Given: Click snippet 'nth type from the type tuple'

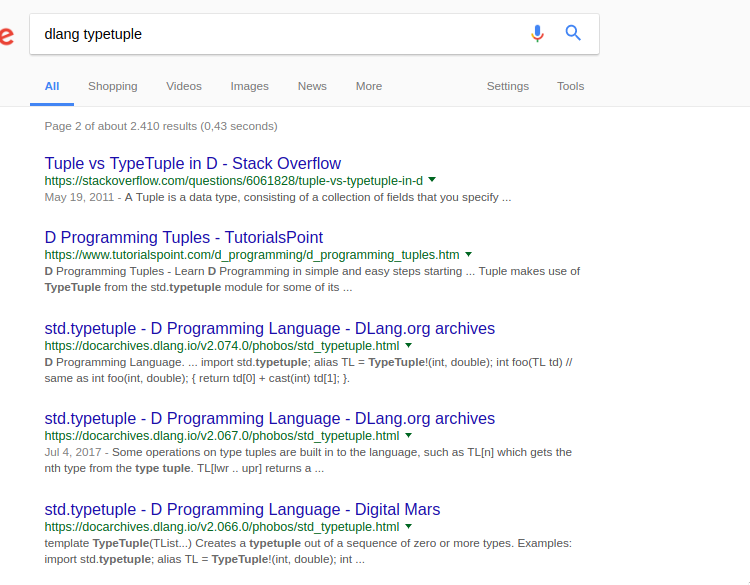Looking at the screenshot, I should [x=117, y=468].
